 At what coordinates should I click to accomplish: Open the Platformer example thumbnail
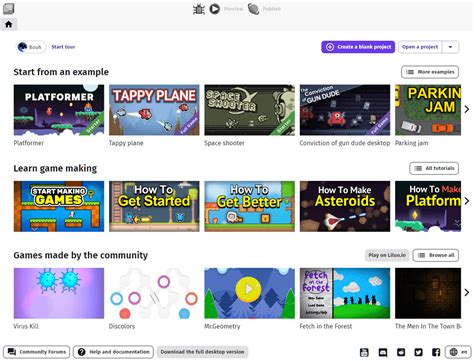(59, 110)
